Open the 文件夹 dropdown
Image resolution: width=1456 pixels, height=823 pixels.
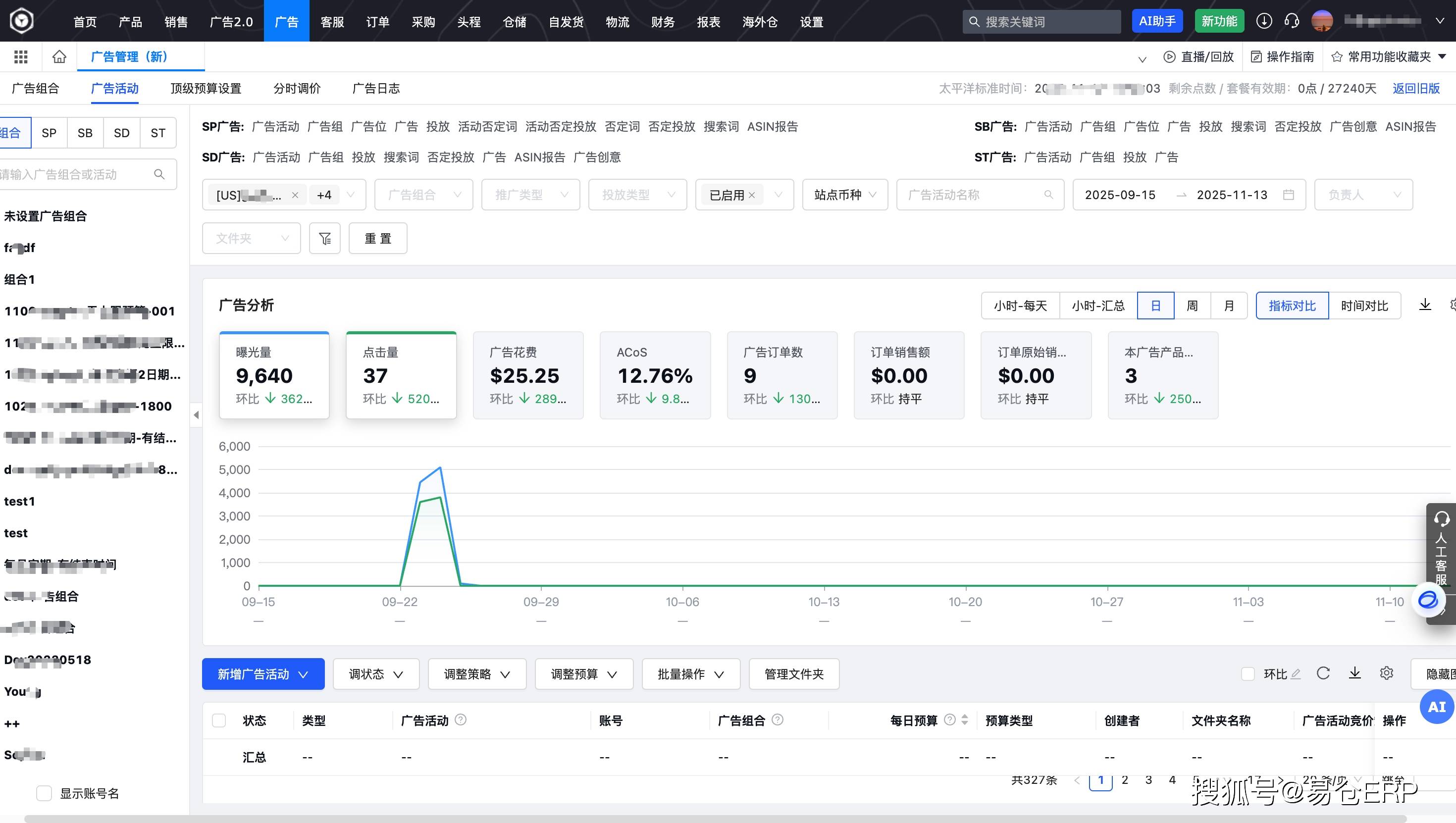[252, 239]
